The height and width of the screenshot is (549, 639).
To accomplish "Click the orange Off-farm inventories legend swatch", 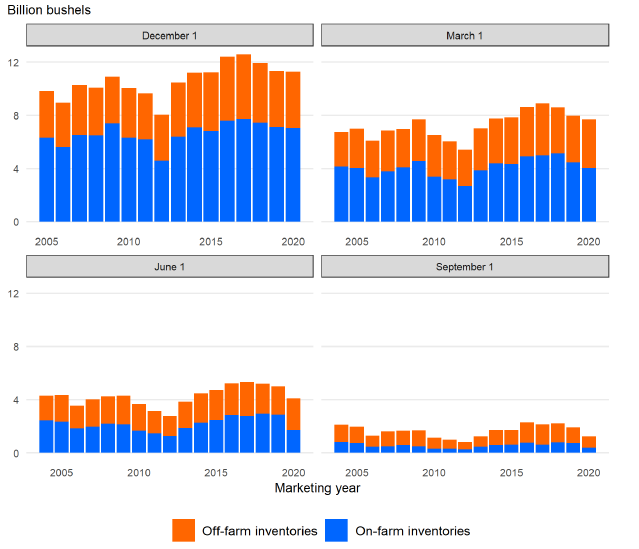I will pos(184,530).
